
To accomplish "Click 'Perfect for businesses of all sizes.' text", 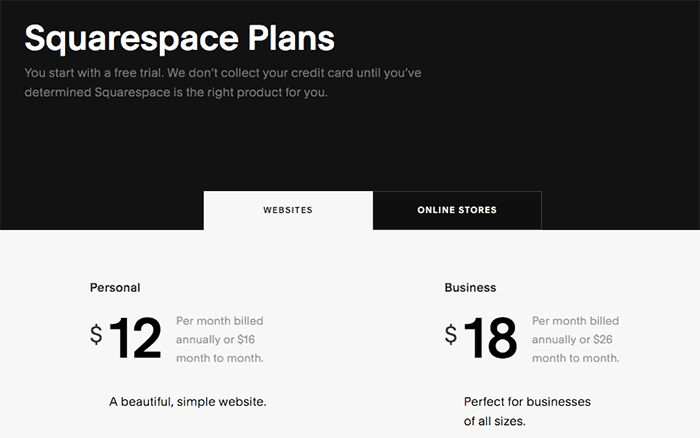I will 527,411.
